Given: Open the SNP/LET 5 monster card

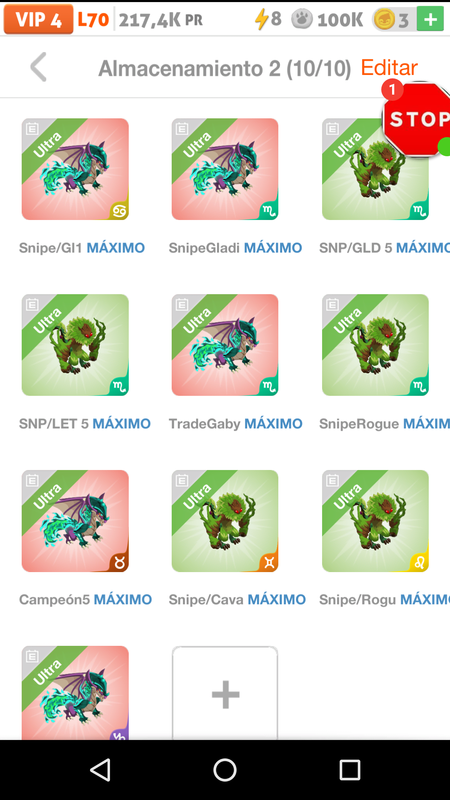Looking at the screenshot, I should click(x=75, y=345).
